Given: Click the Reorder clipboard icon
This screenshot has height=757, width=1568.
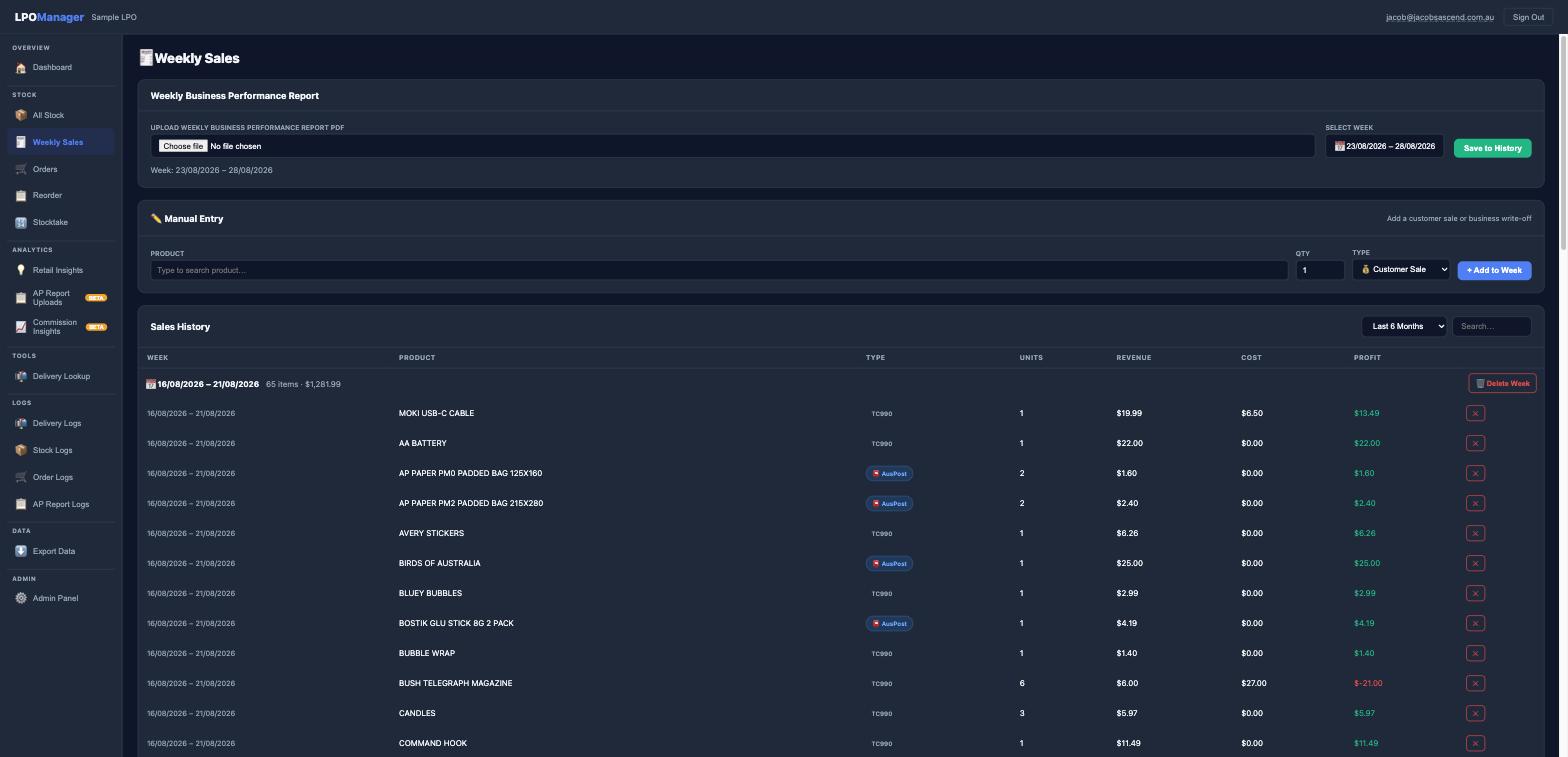Looking at the screenshot, I should 21,196.
